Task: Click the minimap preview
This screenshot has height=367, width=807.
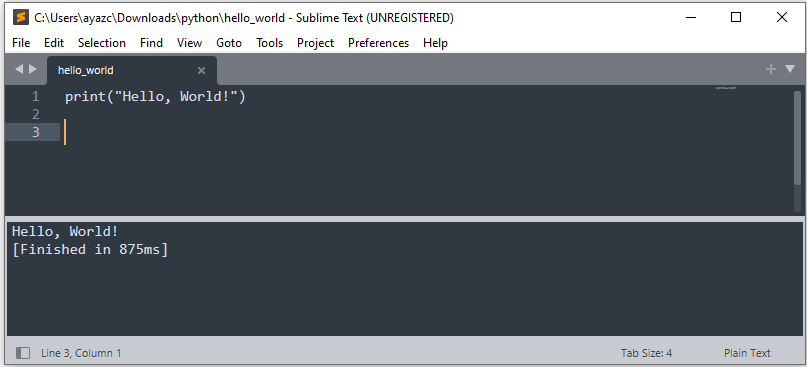Action: (x=726, y=89)
